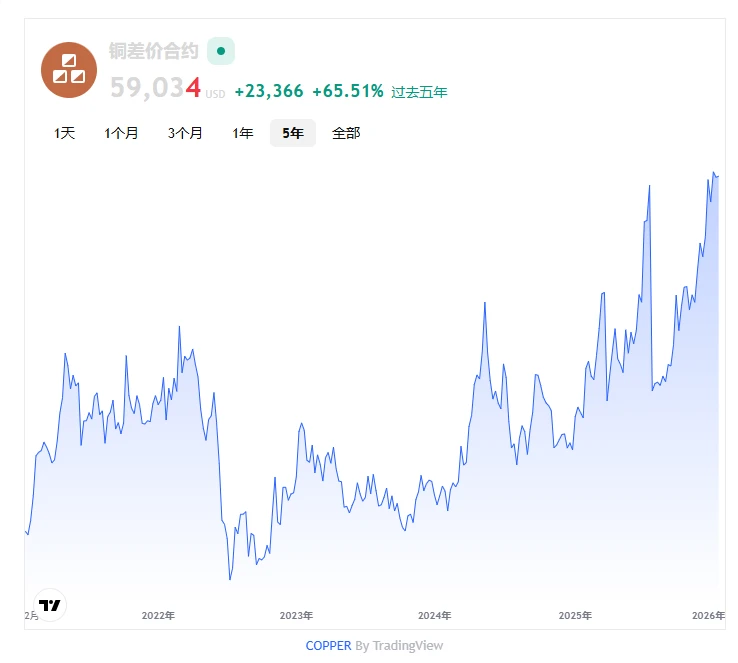This screenshot has height=663, width=738.
Task: Click the 2025年 axis label
Action: tap(575, 615)
